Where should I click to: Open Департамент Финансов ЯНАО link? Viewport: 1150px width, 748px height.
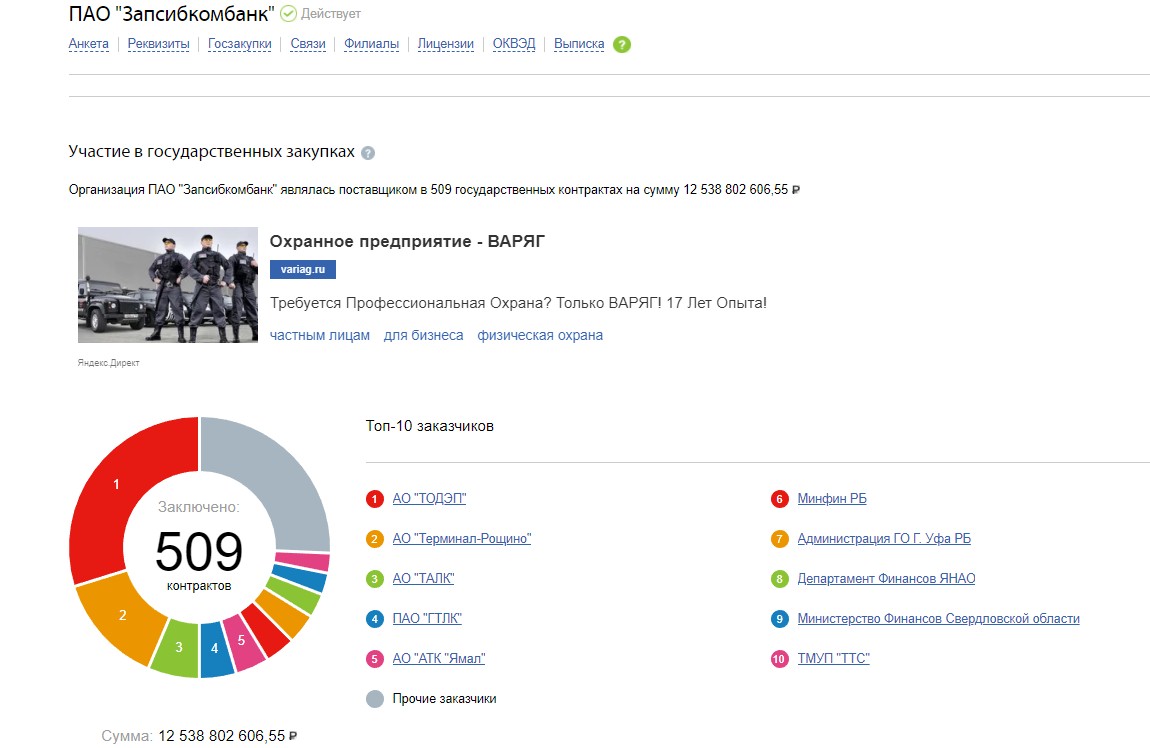click(886, 579)
